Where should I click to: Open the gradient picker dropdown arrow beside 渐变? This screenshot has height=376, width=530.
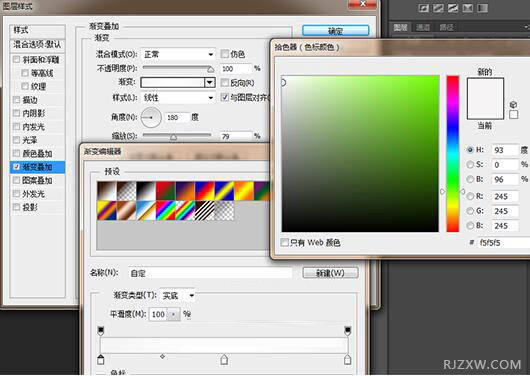[210, 82]
